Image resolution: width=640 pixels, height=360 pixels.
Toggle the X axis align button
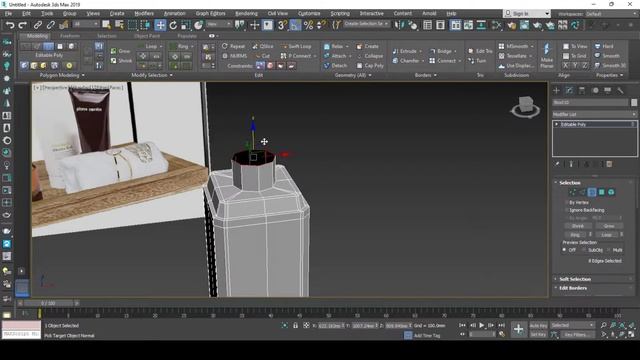pyautogui.click(x=566, y=65)
